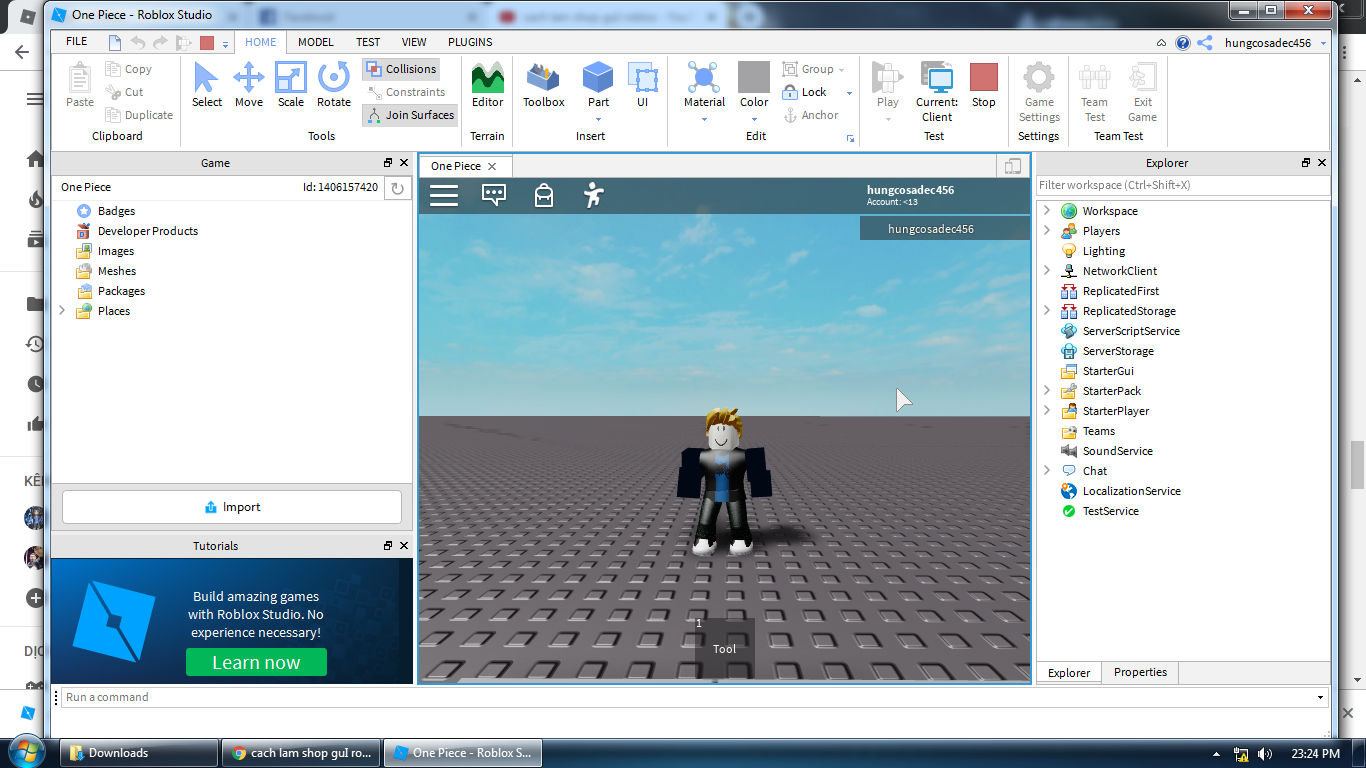Select the Select tool in ribbon
The image size is (1366, 768).
click(x=207, y=85)
